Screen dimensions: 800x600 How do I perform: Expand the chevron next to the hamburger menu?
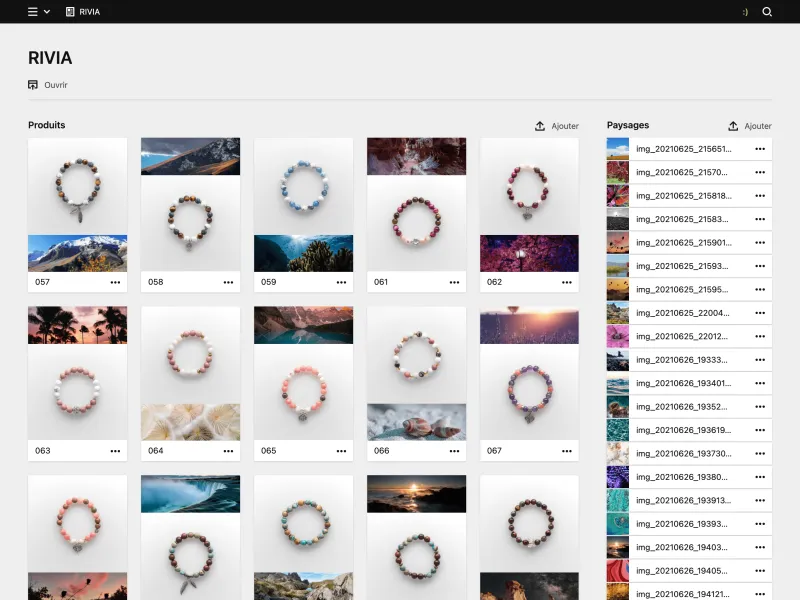[x=46, y=11]
